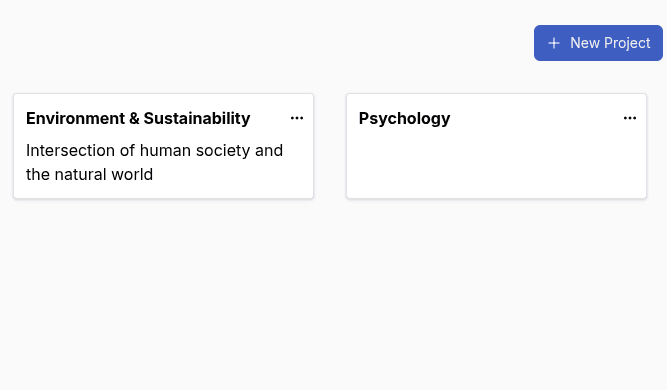Click the plus icon in New Project
This screenshot has height=390, width=667.
click(x=553, y=43)
